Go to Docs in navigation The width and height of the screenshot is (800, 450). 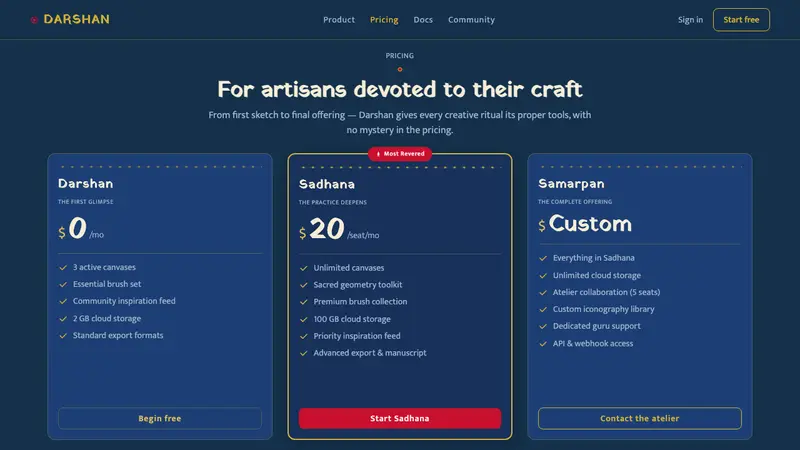(423, 20)
